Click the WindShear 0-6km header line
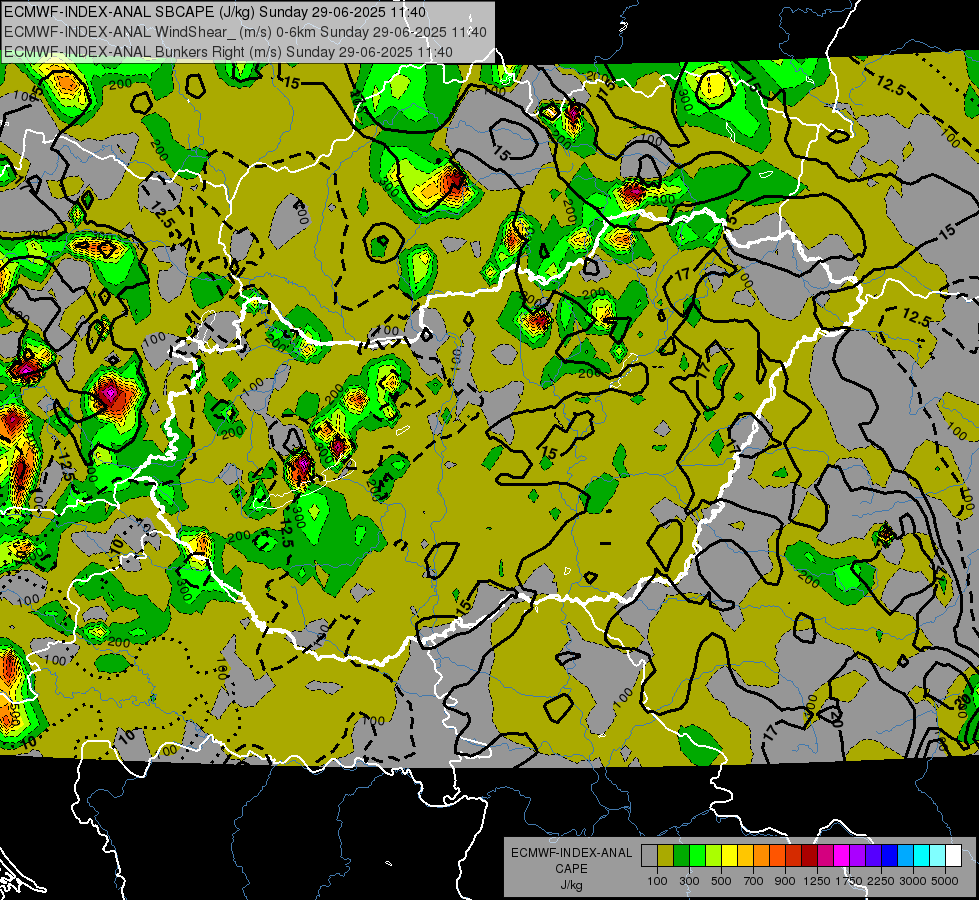Viewport: 979px width, 900px height. 245,32
